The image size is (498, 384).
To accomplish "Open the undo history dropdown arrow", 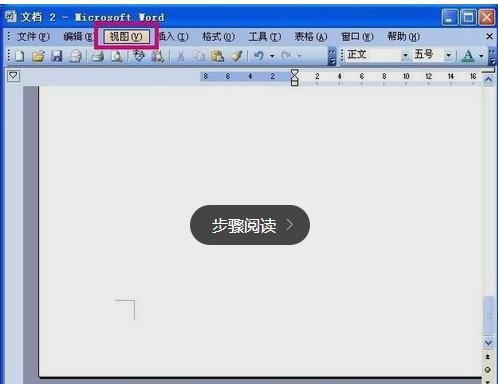I will tap(272, 56).
